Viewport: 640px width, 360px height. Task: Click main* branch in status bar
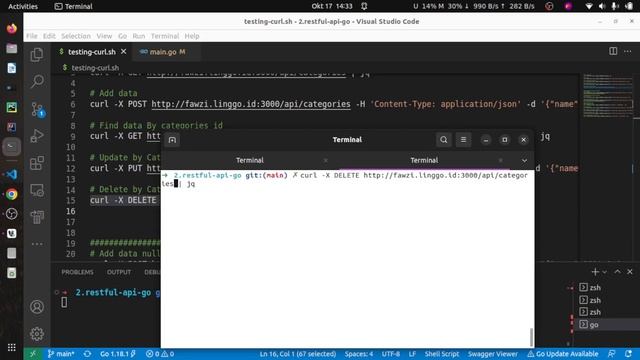pos(61,354)
